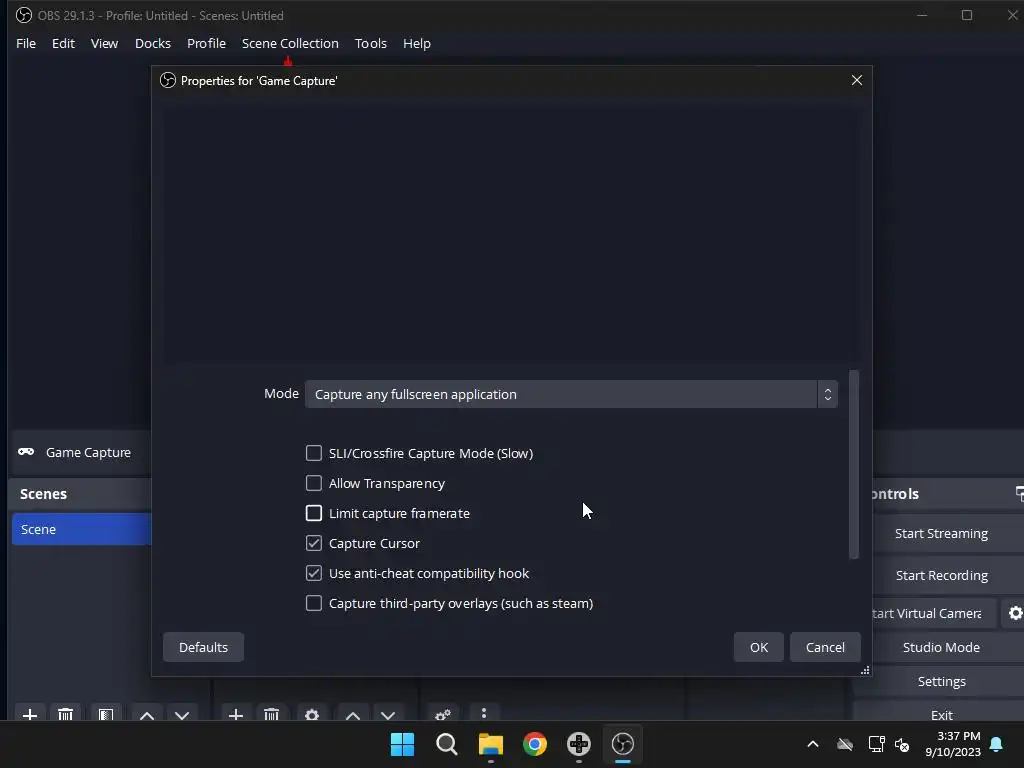Image resolution: width=1024 pixels, height=768 pixels.
Task: Open the Edit menu
Action: coord(63,43)
